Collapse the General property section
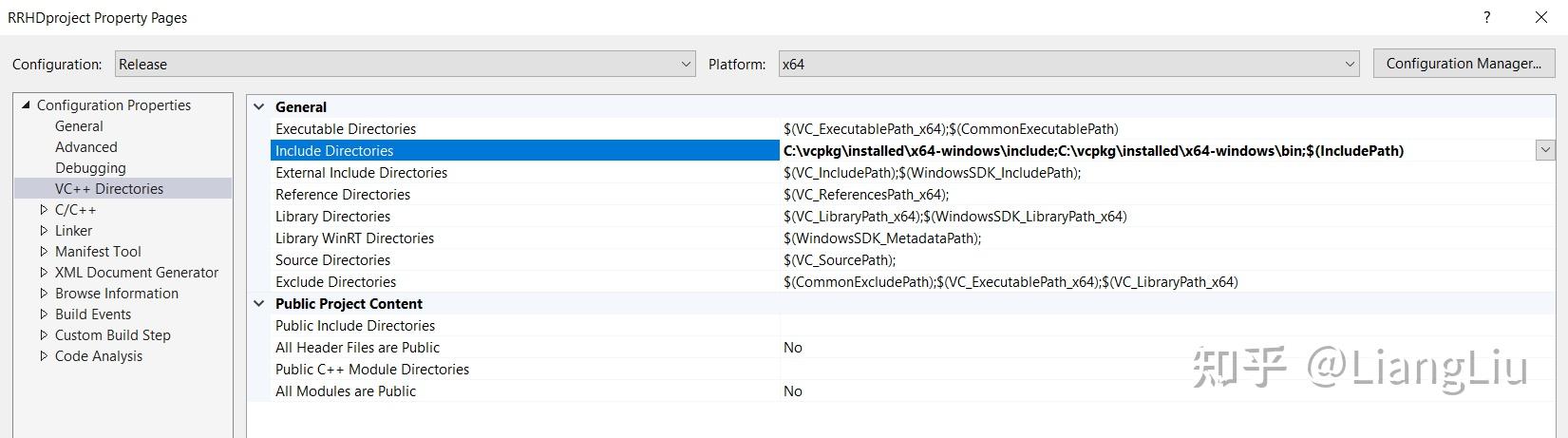1568x438 pixels. 259,107
